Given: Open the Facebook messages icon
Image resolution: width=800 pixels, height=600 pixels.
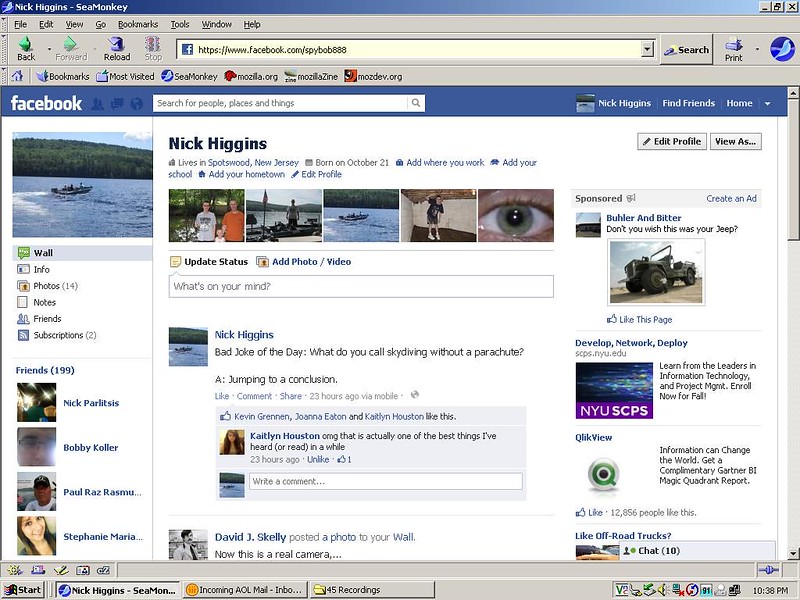Looking at the screenshot, I should [x=117, y=103].
